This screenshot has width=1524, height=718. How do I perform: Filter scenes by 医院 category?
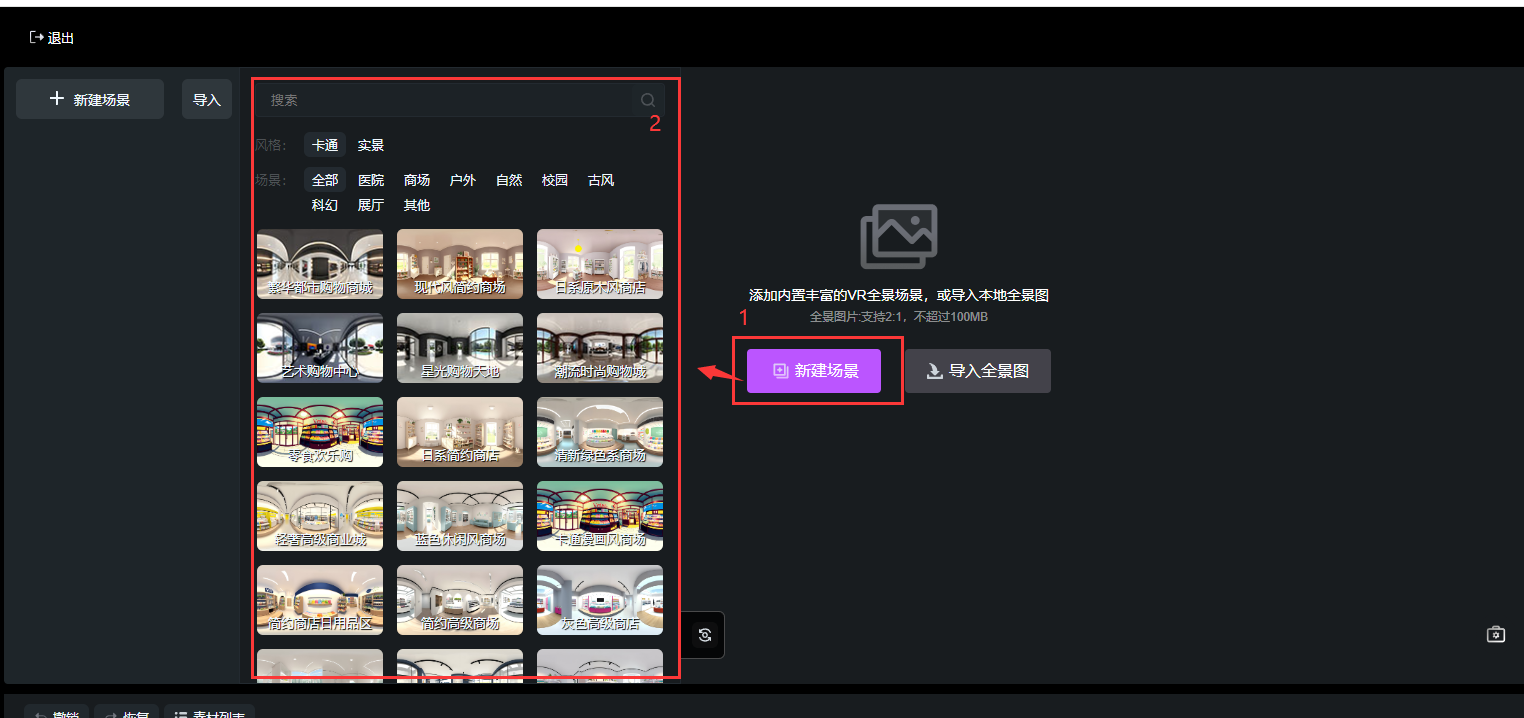coord(371,180)
